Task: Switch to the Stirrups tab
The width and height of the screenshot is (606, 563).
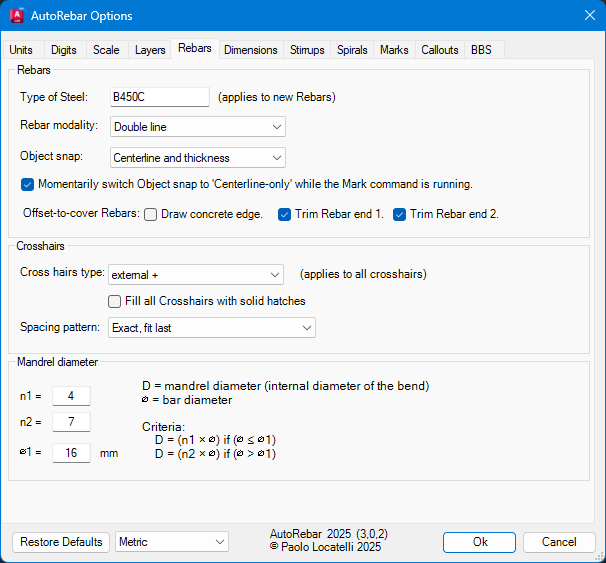Action: tap(307, 50)
